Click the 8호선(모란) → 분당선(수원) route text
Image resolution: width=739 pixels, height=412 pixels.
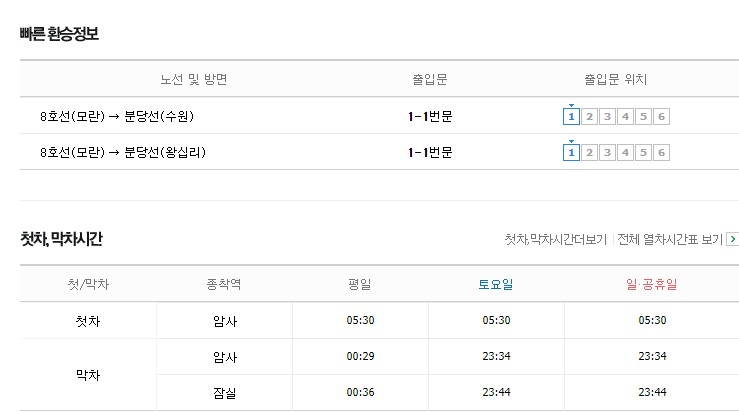pyautogui.click(x=117, y=116)
